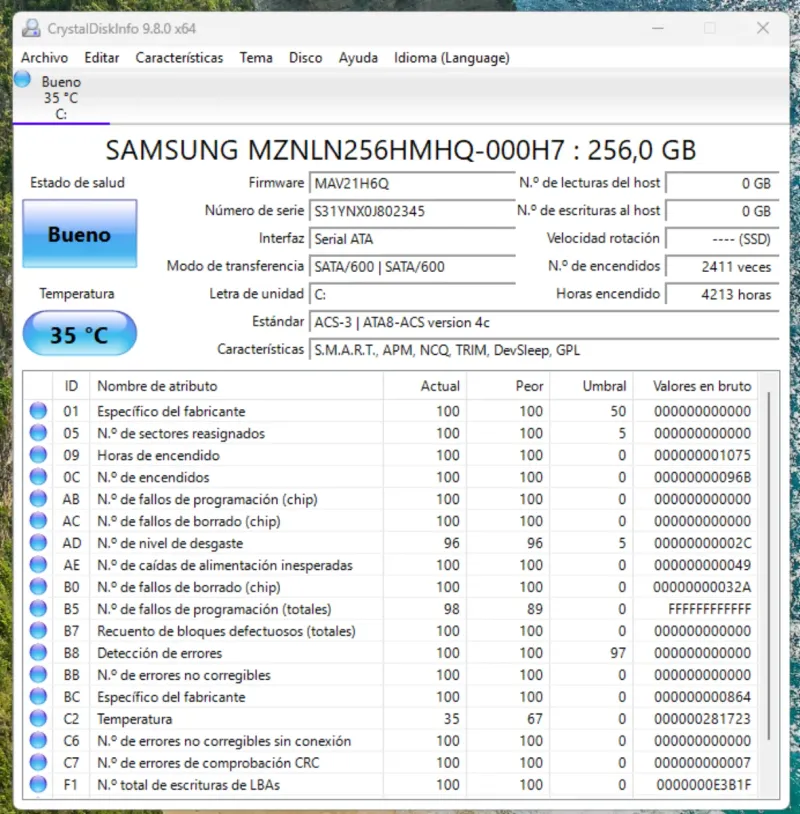Click the CrystalDiskInfo app icon in title bar

coord(32,28)
